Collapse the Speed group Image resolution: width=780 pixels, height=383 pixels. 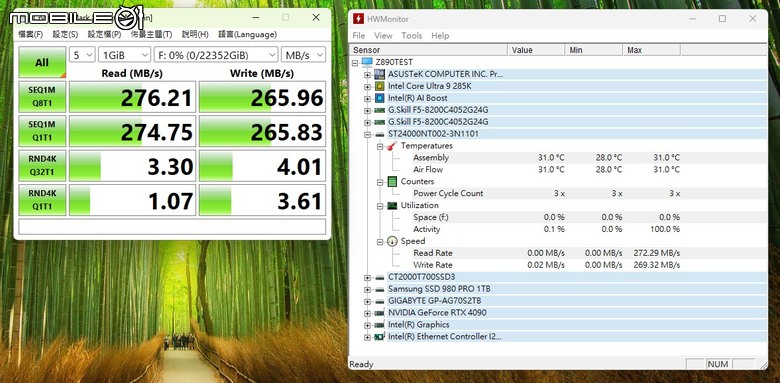click(x=380, y=242)
